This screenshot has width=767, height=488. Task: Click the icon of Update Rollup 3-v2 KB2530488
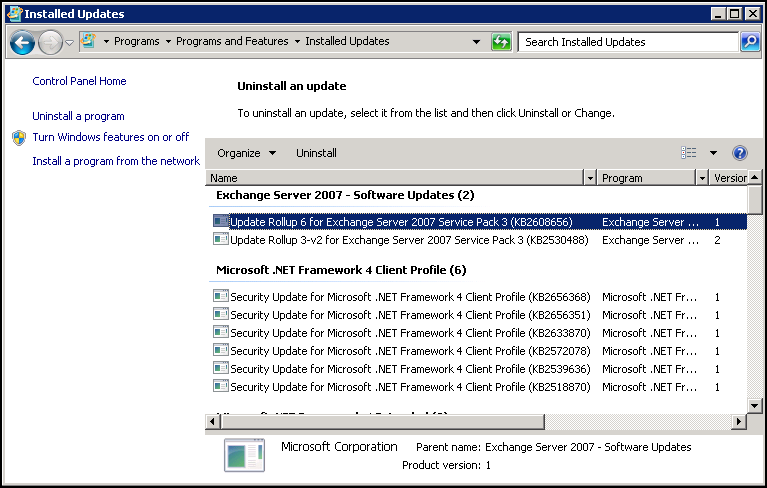221,240
